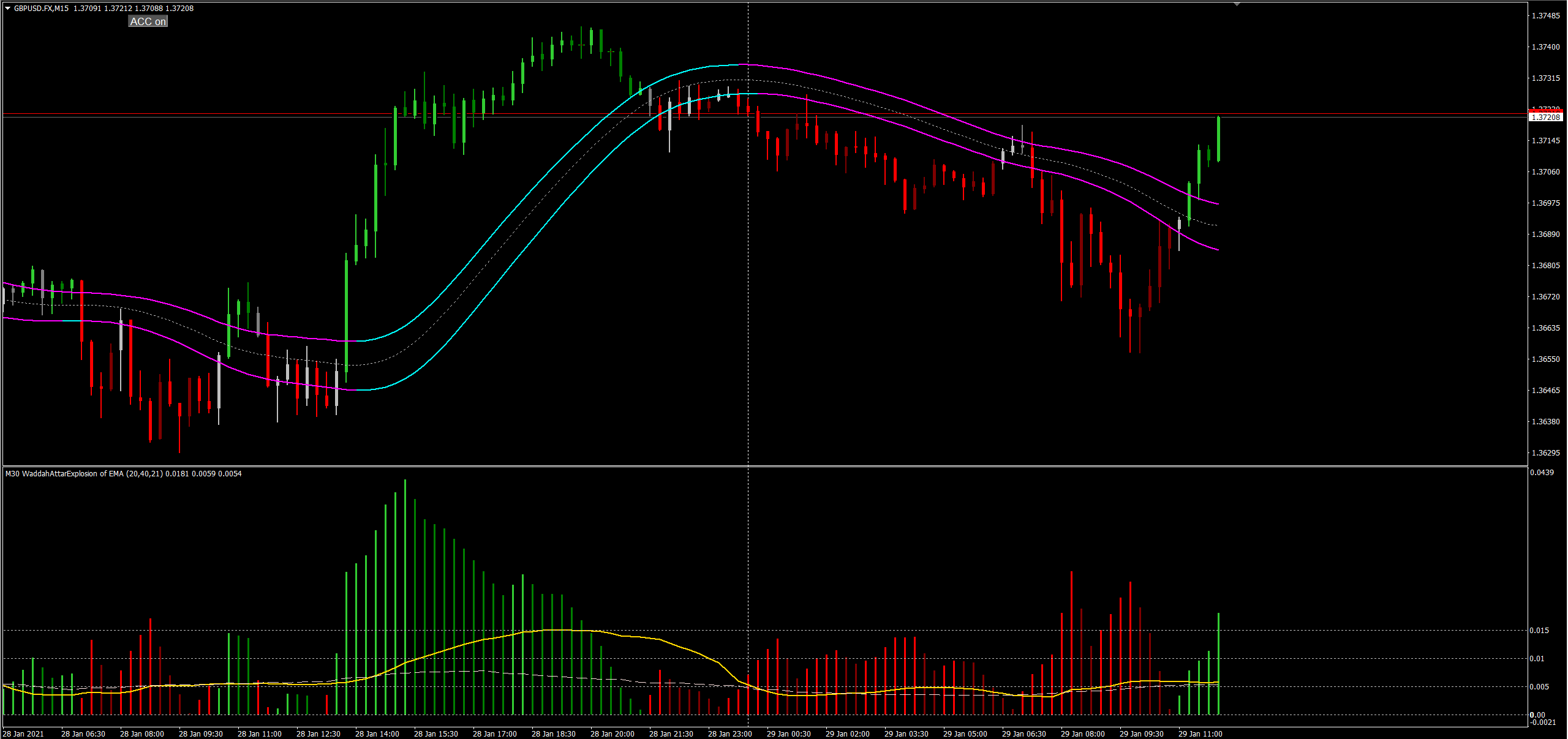Screen dimensions: 1568x739
Task: Click the 28 Jan 23:00 time axis label
Action: pyautogui.click(x=729, y=733)
